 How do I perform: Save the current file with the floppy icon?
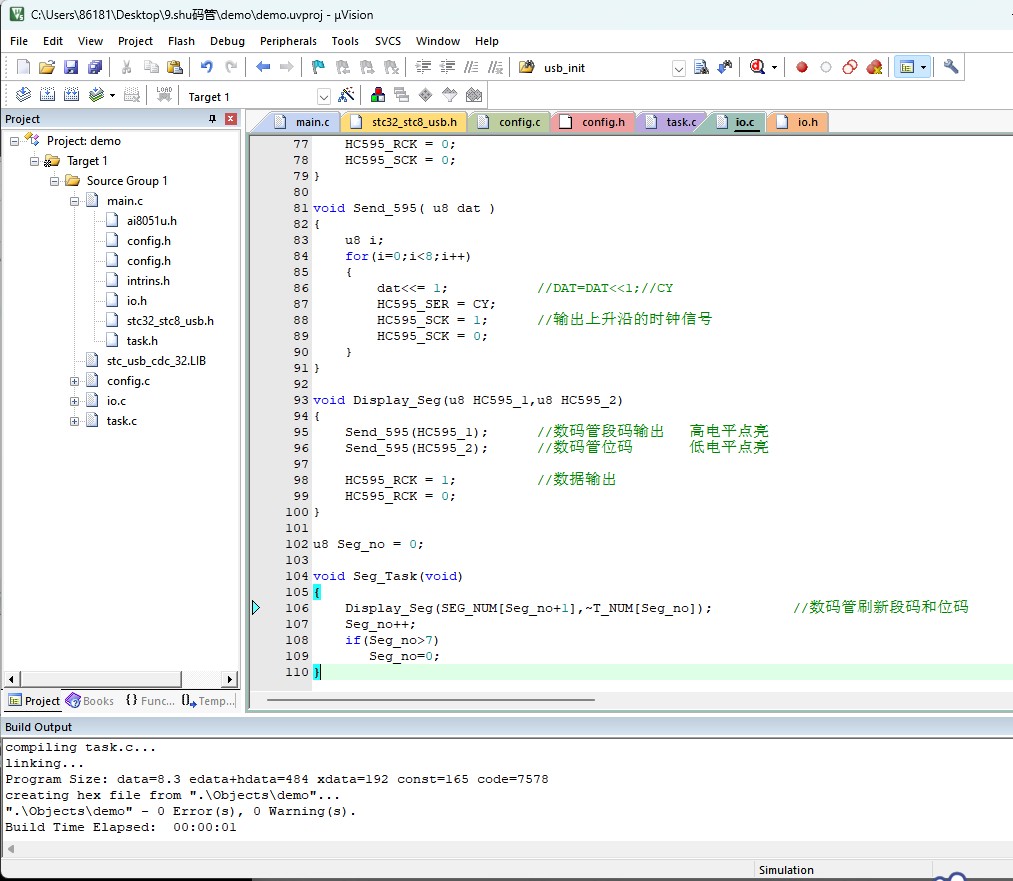71,67
